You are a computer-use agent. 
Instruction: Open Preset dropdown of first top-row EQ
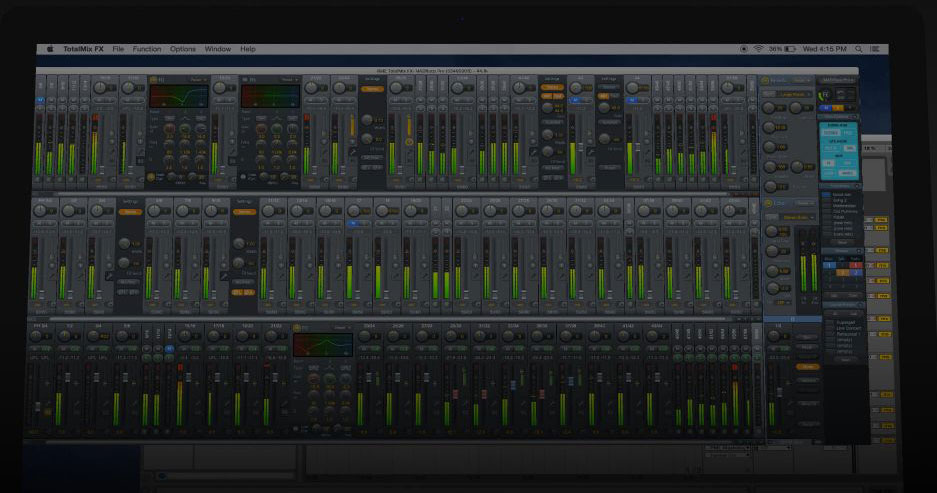point(198,79)
